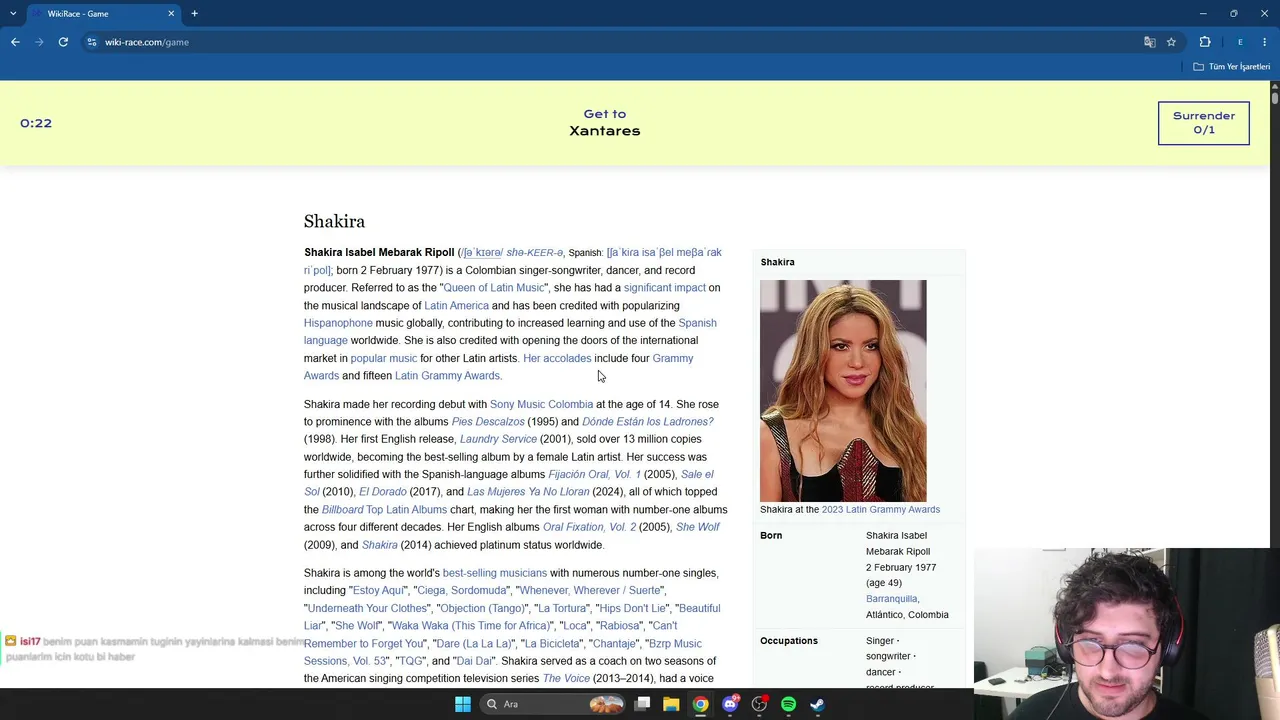This screenshot has height=720, width=1280.
Task: Follow the Latin Grammy Awards link in the intro
Action: [x=448, y=376]
